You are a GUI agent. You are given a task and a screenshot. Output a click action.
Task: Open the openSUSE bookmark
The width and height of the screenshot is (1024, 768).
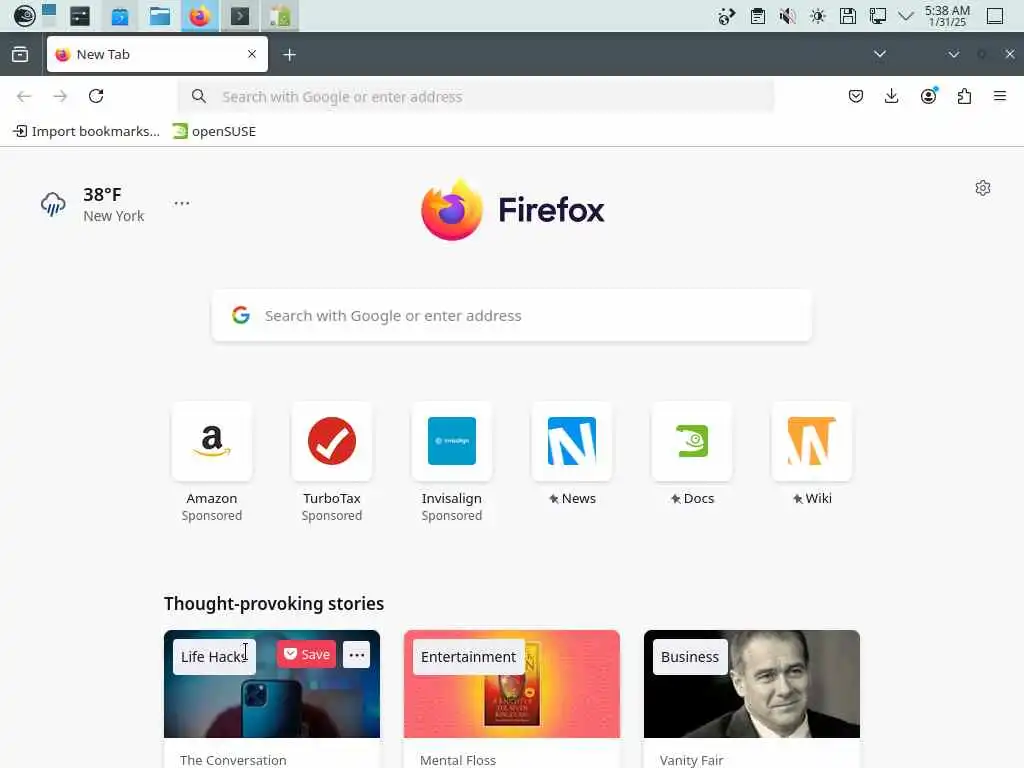[214, 131]
